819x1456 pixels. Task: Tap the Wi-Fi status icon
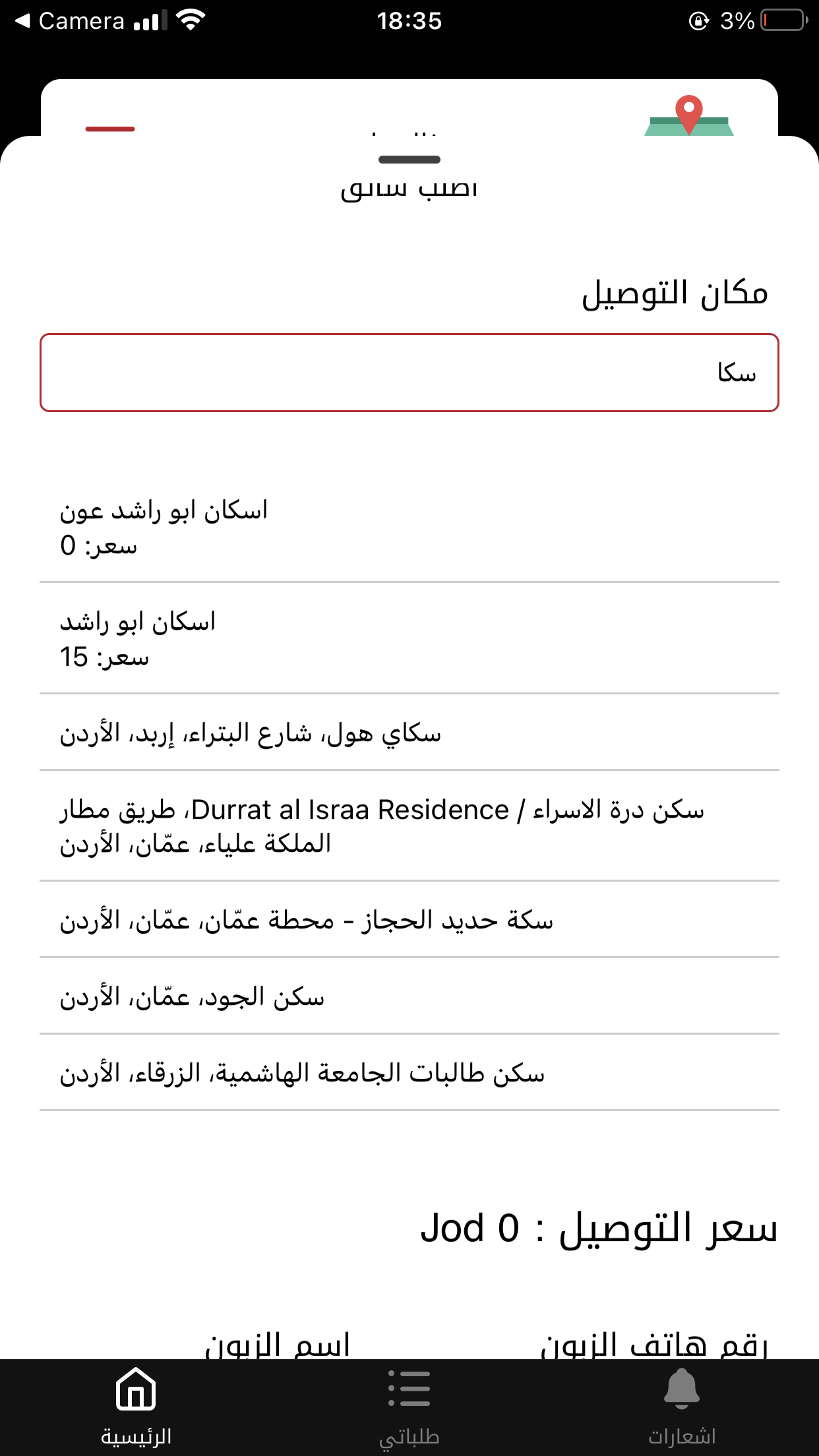tap(191, 21)
